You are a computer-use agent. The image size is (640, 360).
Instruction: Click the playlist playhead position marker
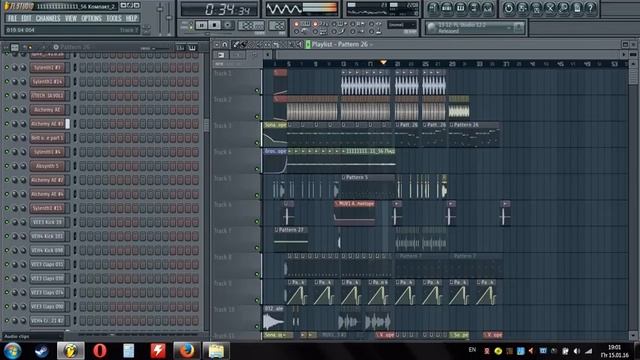(383, 62)
